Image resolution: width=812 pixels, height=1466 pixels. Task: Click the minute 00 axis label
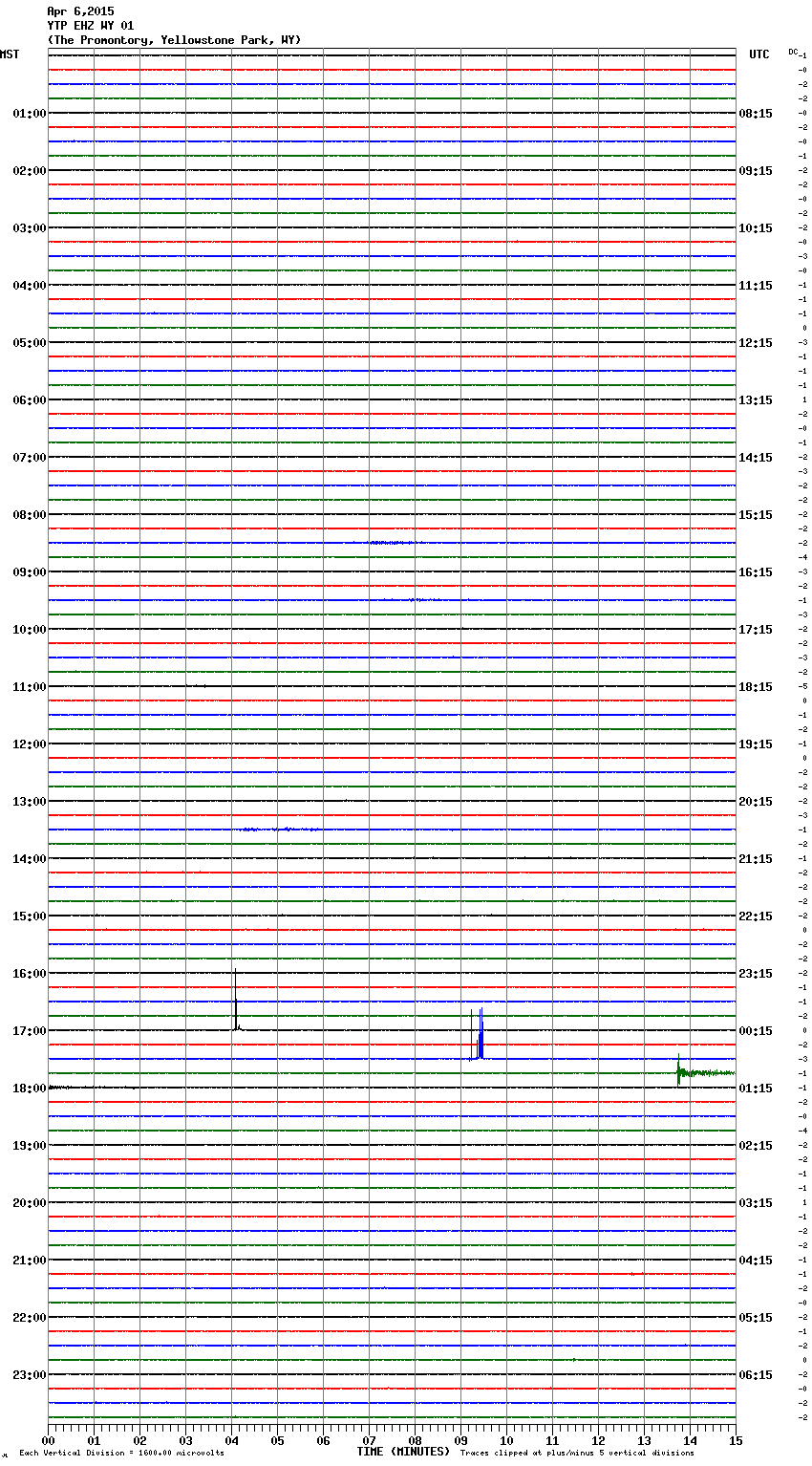(x=48, y=1440)
